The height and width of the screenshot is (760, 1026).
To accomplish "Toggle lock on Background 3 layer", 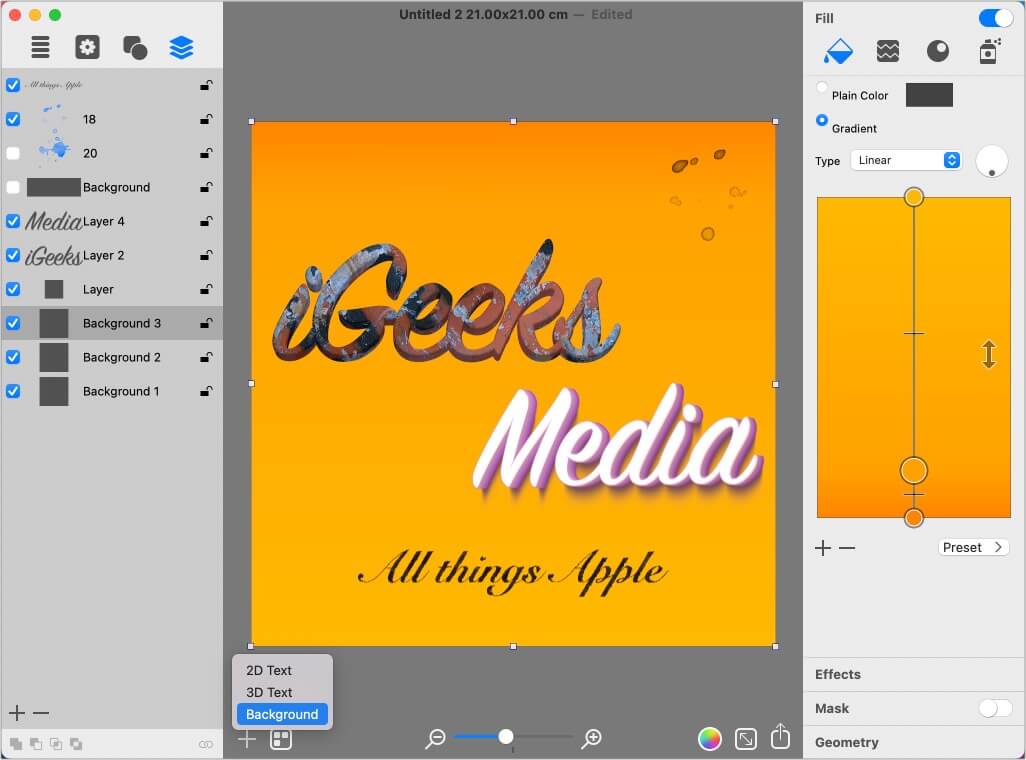I will [x=206, y=323].
